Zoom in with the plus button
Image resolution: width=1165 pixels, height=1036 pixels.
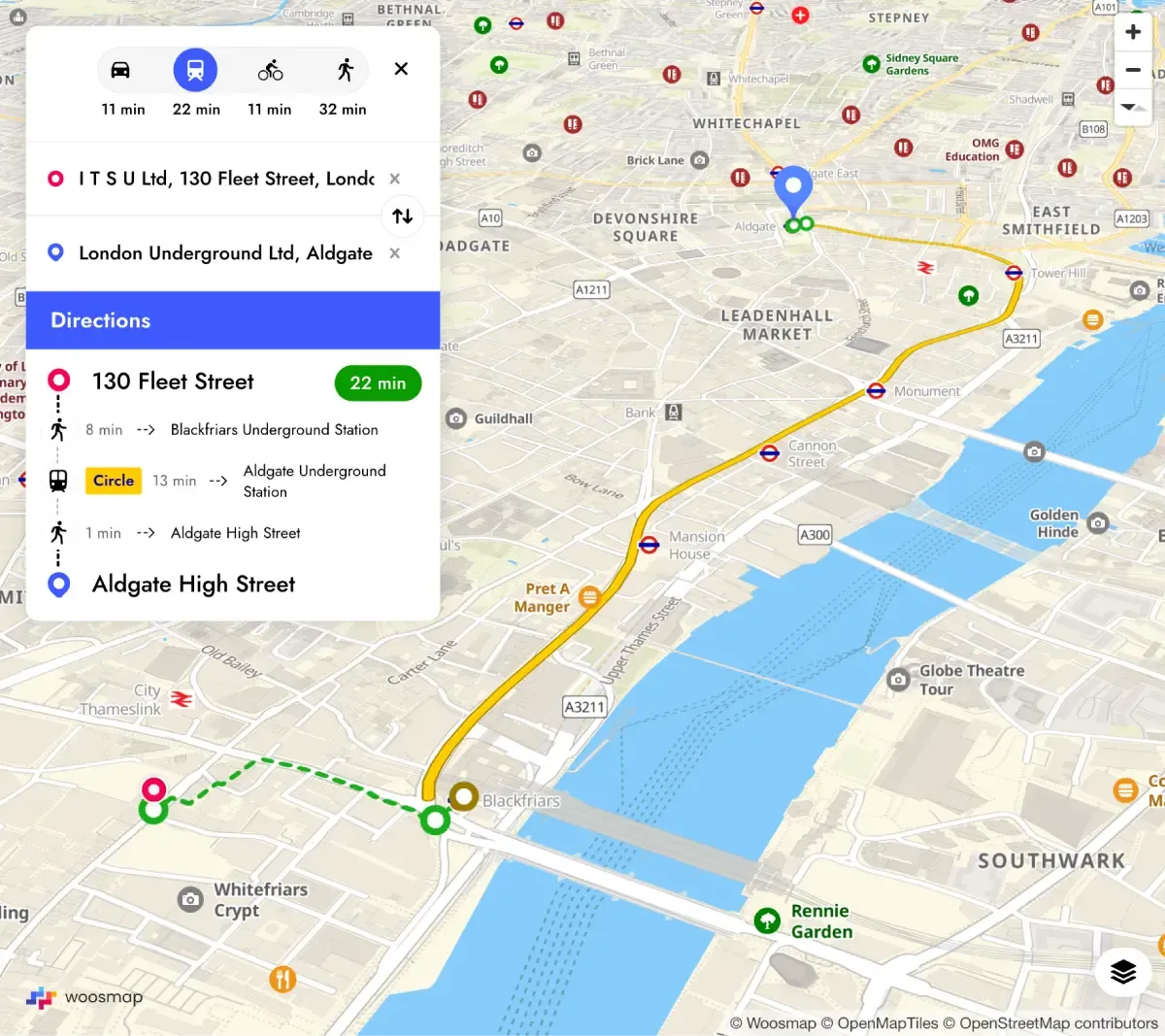pyautogui.click(x=1133, y=32)
